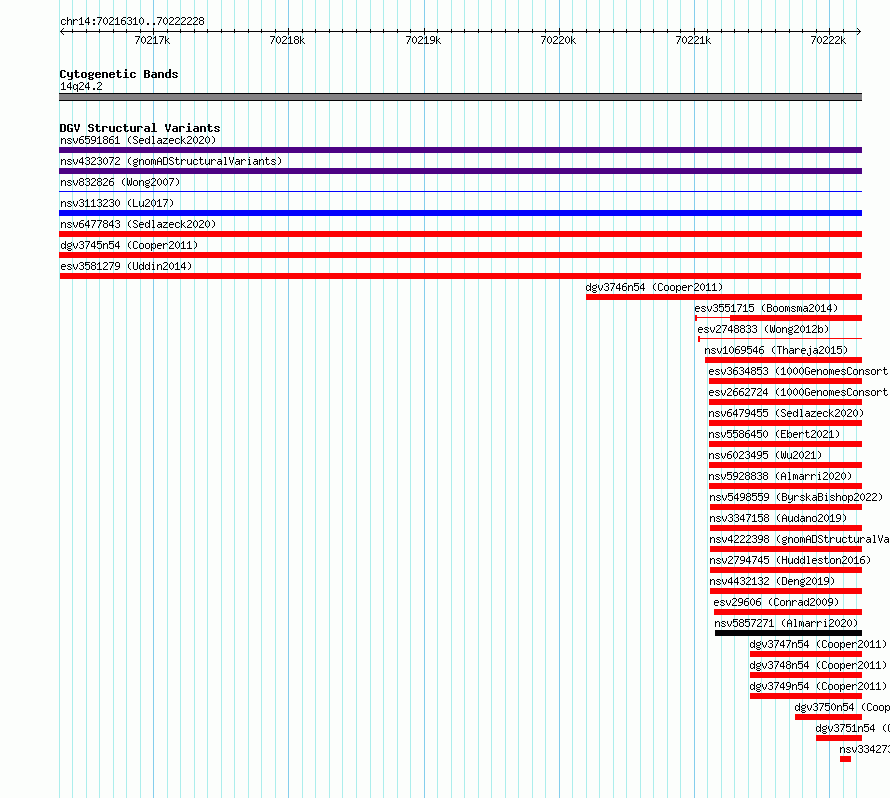
Task: Open nsv5928838 (Almarri2020) label
Action: pos(780,476)
